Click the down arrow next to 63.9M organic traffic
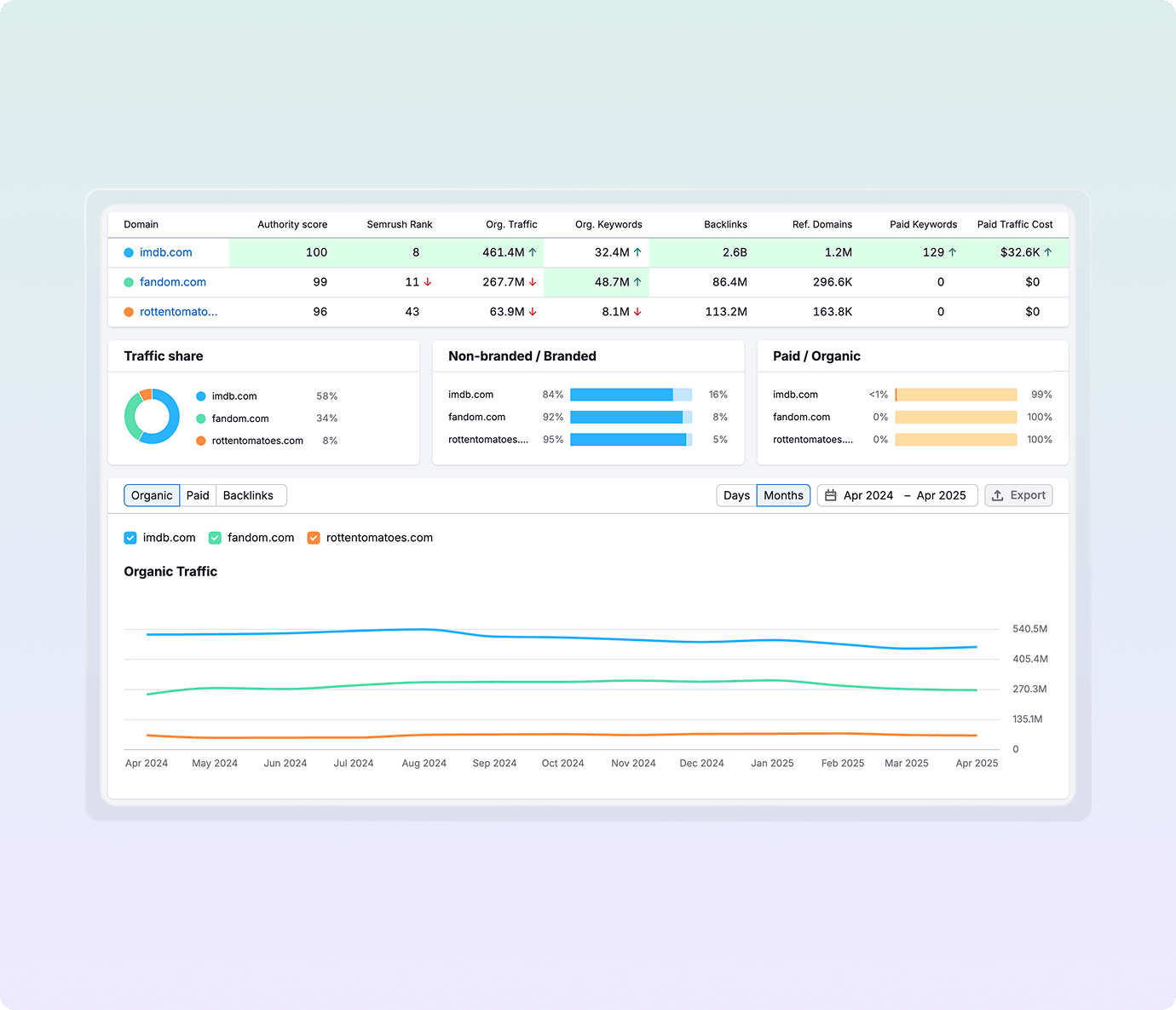Viewport: 1176px width, 1010px height. (533, 312)
